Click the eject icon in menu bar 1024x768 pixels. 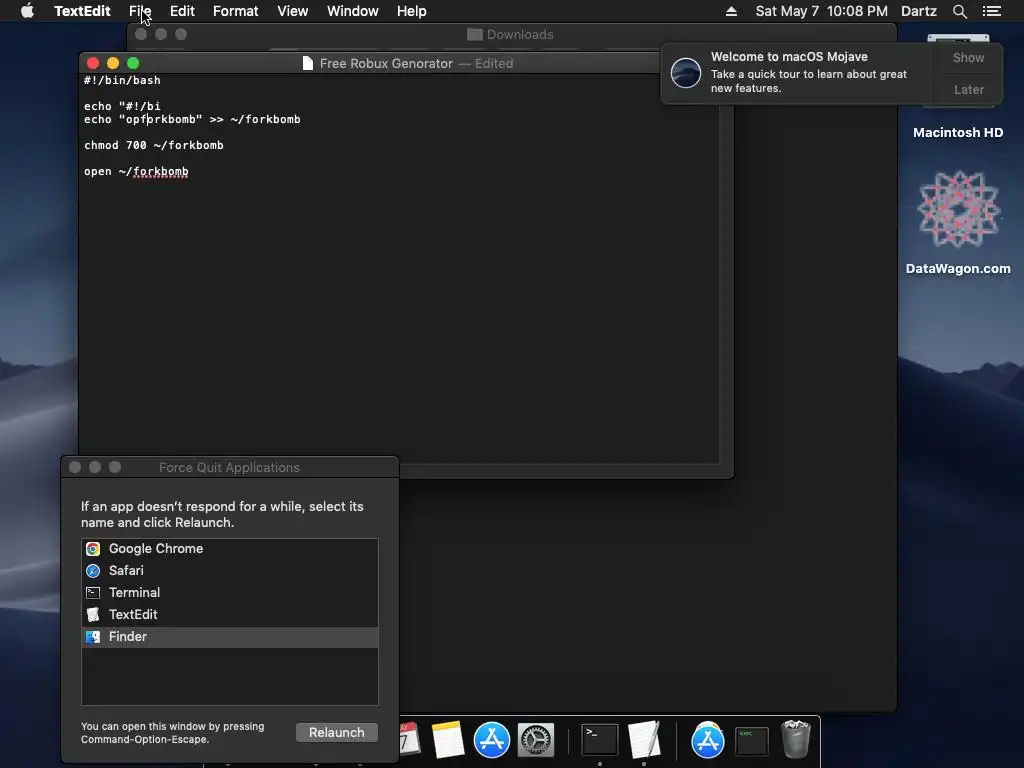point(731,11)
